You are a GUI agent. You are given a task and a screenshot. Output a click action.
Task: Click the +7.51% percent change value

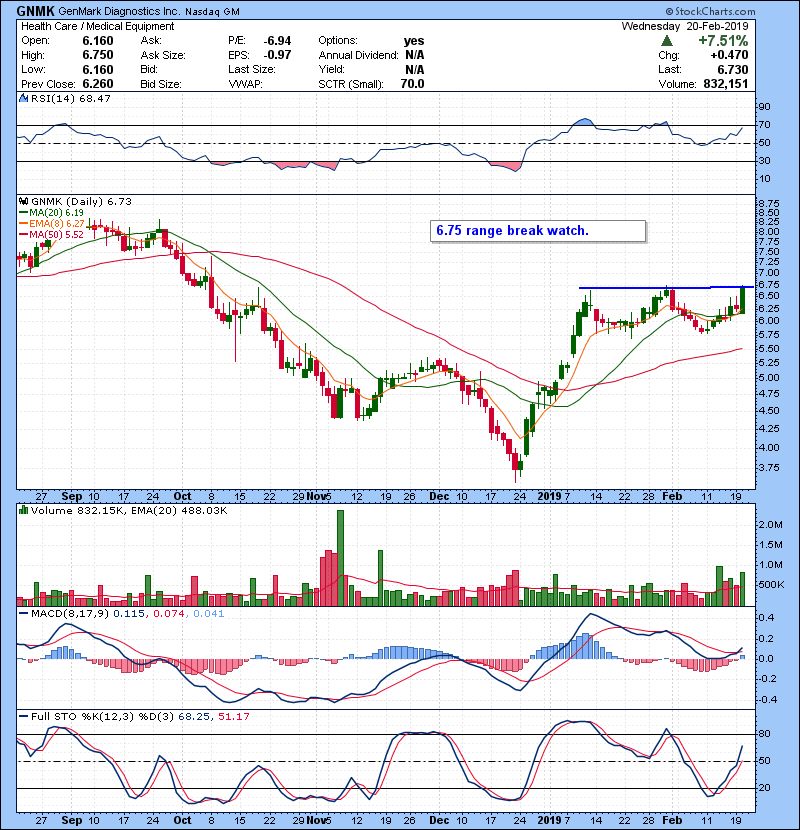click(723, 41)
